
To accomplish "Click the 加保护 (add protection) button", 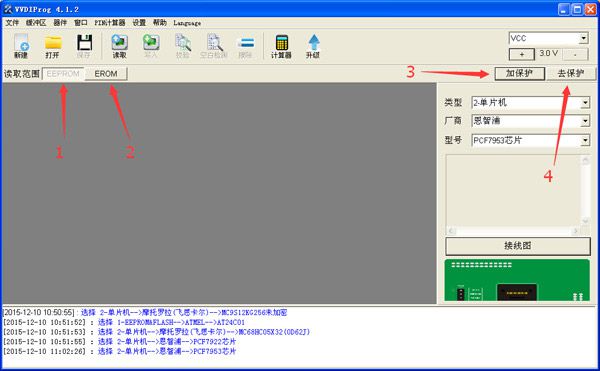I will pos(520,73).
